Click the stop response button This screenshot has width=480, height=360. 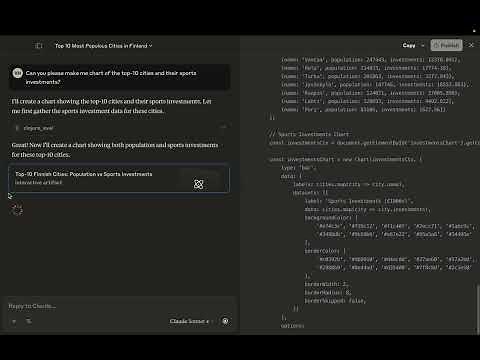tap(225, 321)
